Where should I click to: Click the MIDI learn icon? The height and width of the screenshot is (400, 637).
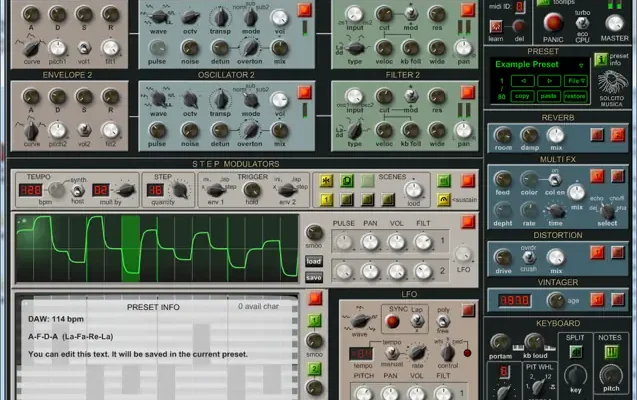[496, 25]
